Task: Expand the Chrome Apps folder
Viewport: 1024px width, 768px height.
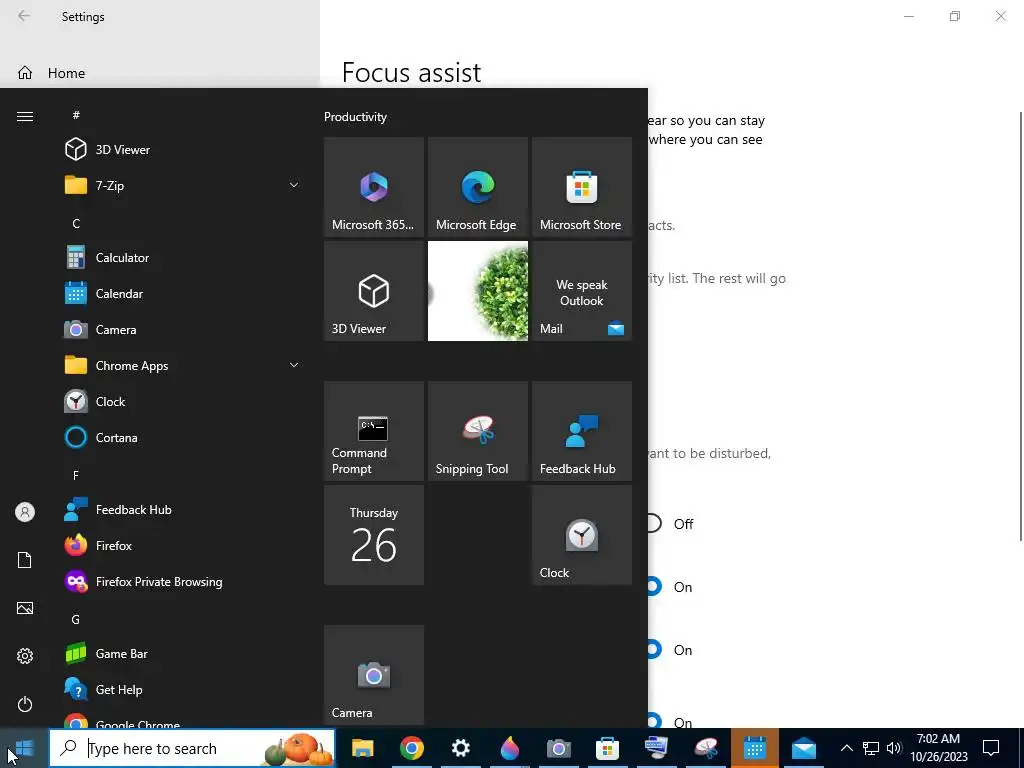Action: 183,366
